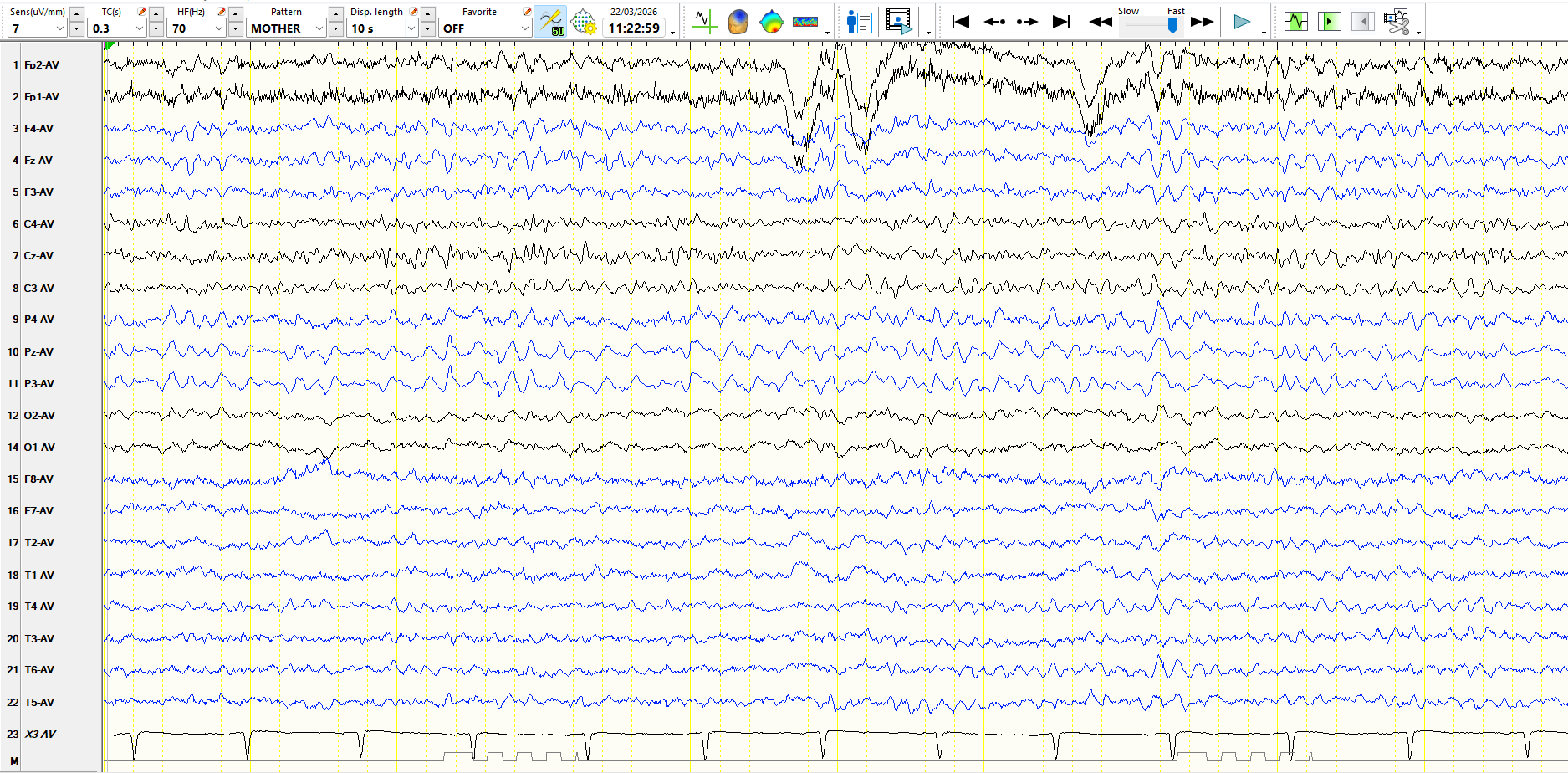Step back to the previous event
This screenshot has width=1568, height=773.
click(x=994, y=22)
